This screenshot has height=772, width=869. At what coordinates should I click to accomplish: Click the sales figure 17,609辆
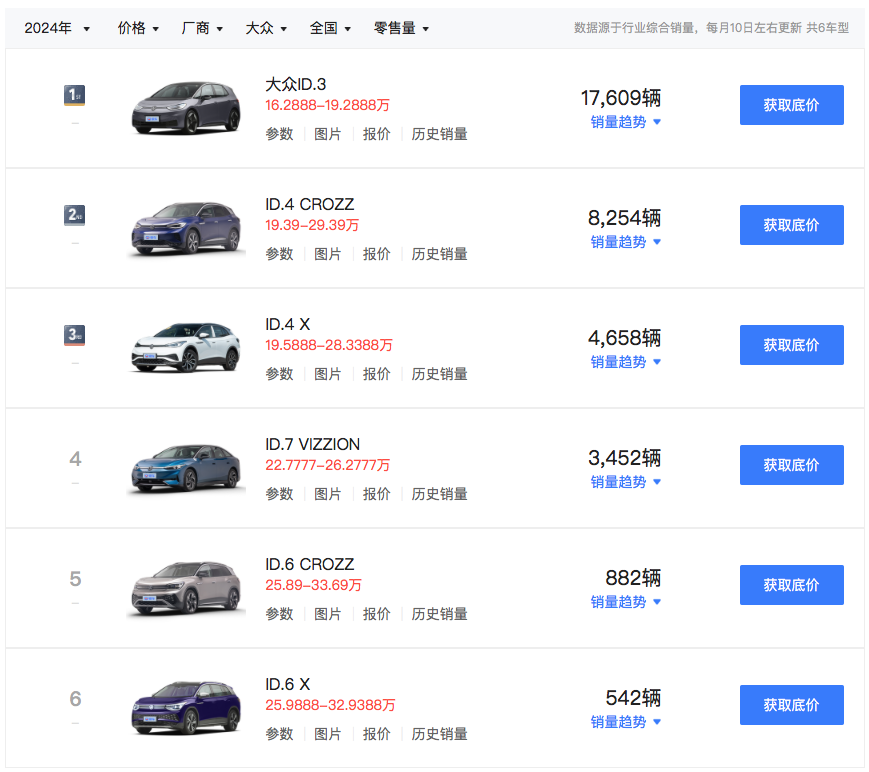coord(621,98)
